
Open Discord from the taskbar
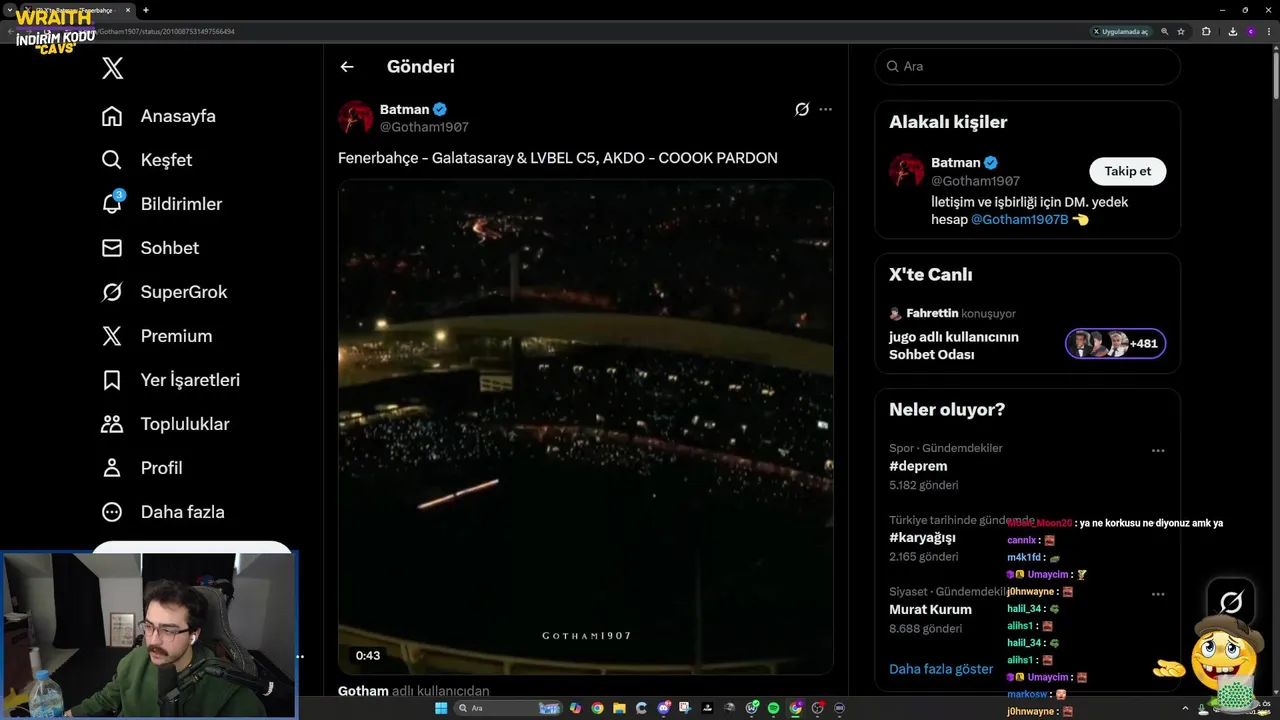point(663,708)
